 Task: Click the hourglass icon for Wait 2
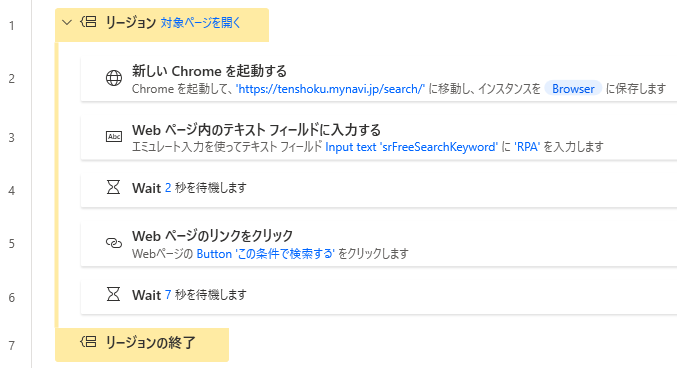coord(114,187)
